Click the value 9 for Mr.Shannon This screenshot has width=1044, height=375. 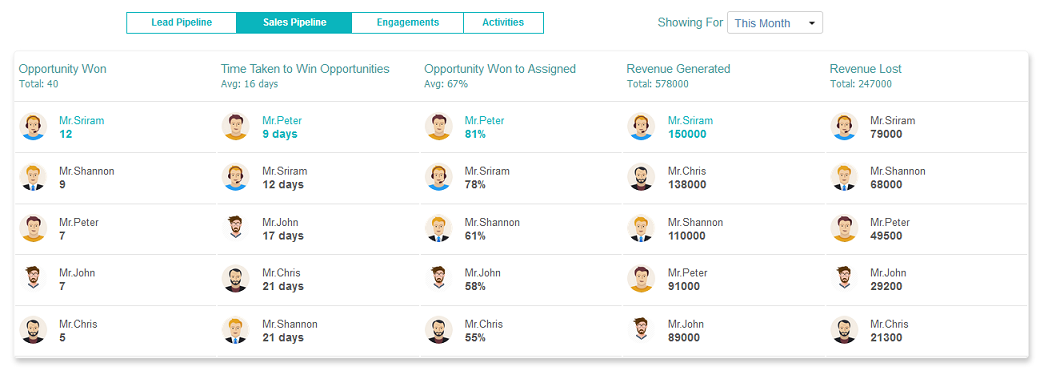pos(62,185)
